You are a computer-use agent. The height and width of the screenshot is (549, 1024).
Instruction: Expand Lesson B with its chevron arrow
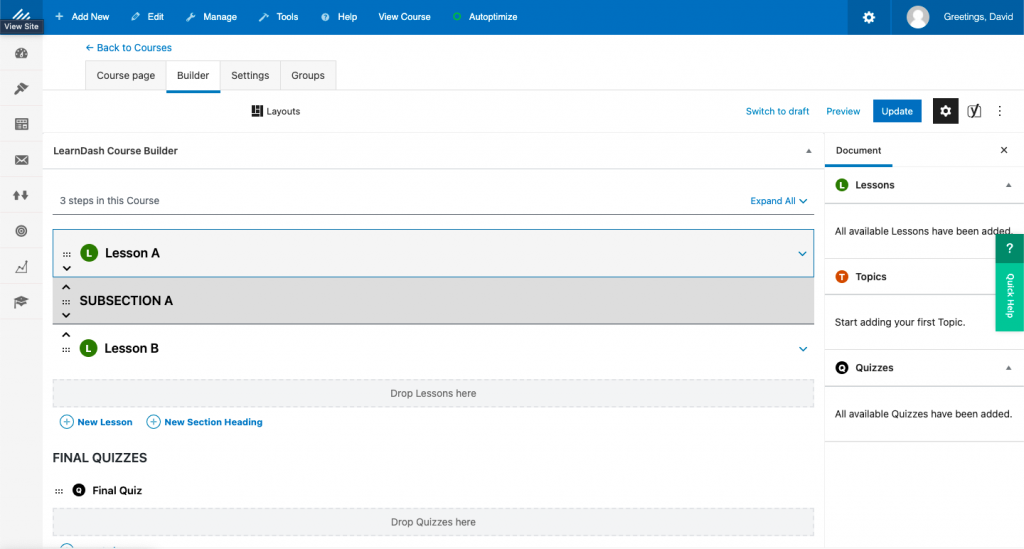click(x=802, y=349)
